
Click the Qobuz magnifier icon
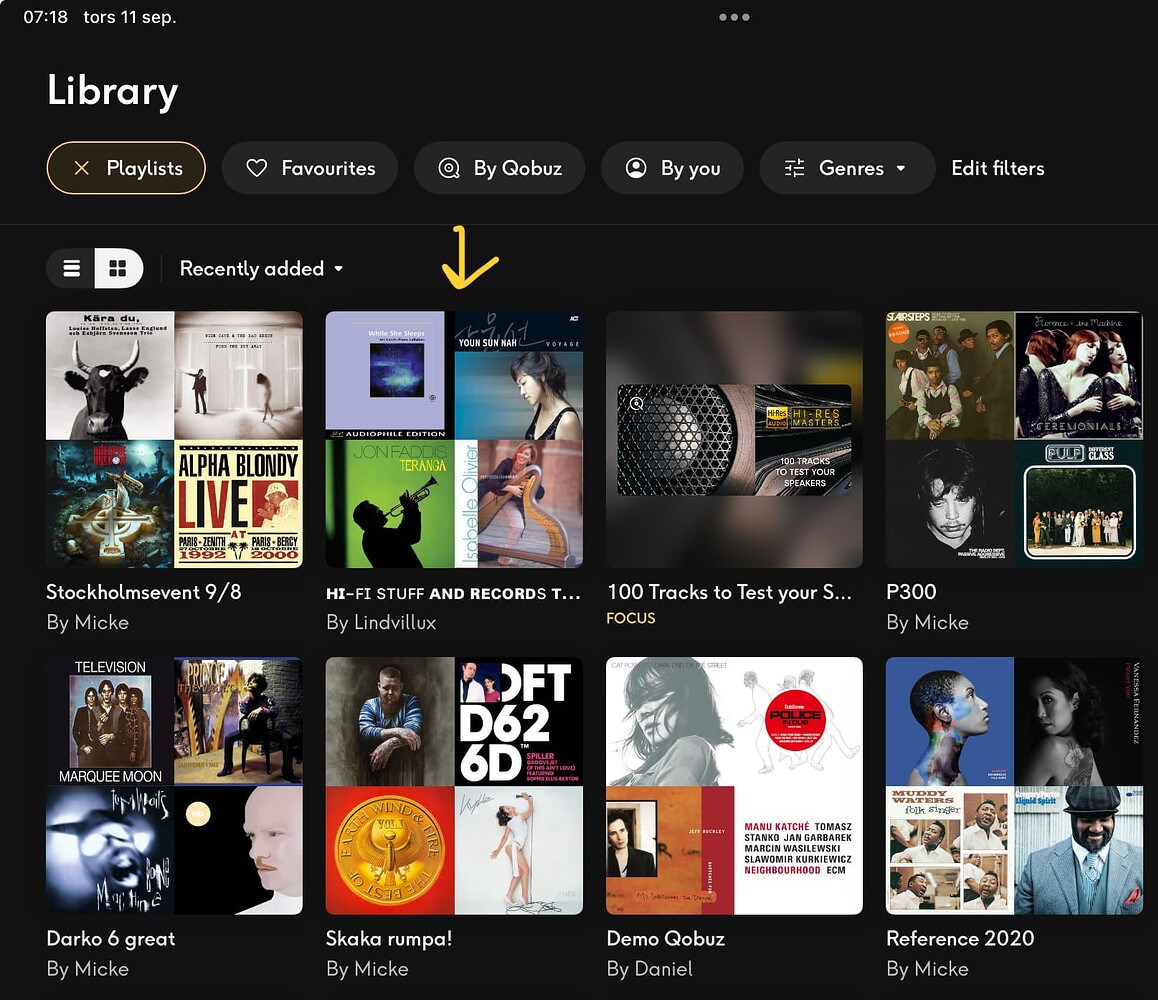[x=448, y=168]
